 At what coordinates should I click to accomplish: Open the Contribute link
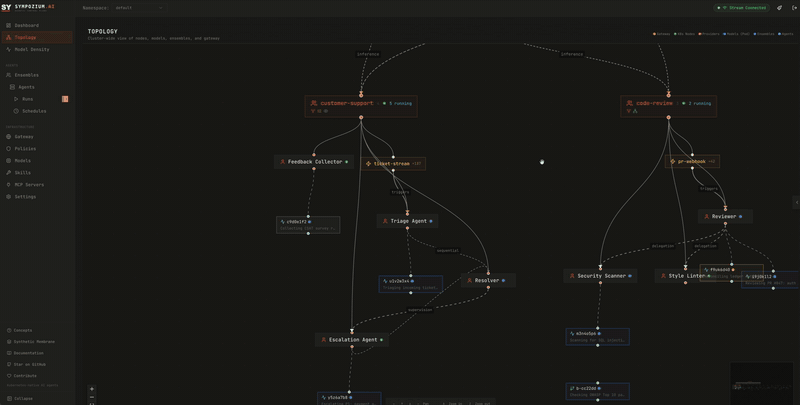point(21,375)
